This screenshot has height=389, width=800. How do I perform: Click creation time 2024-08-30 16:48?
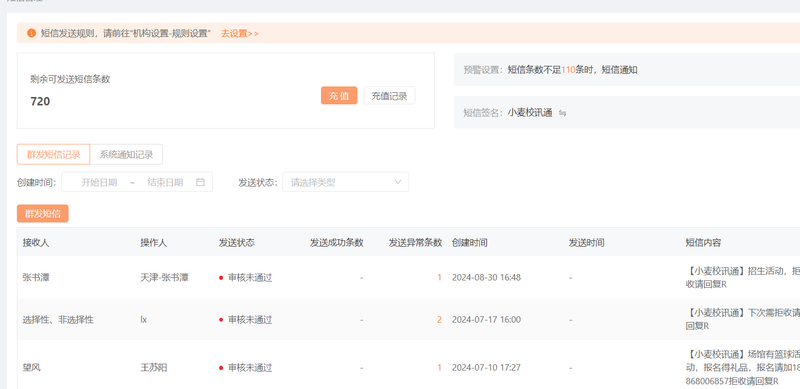[486, 278]
